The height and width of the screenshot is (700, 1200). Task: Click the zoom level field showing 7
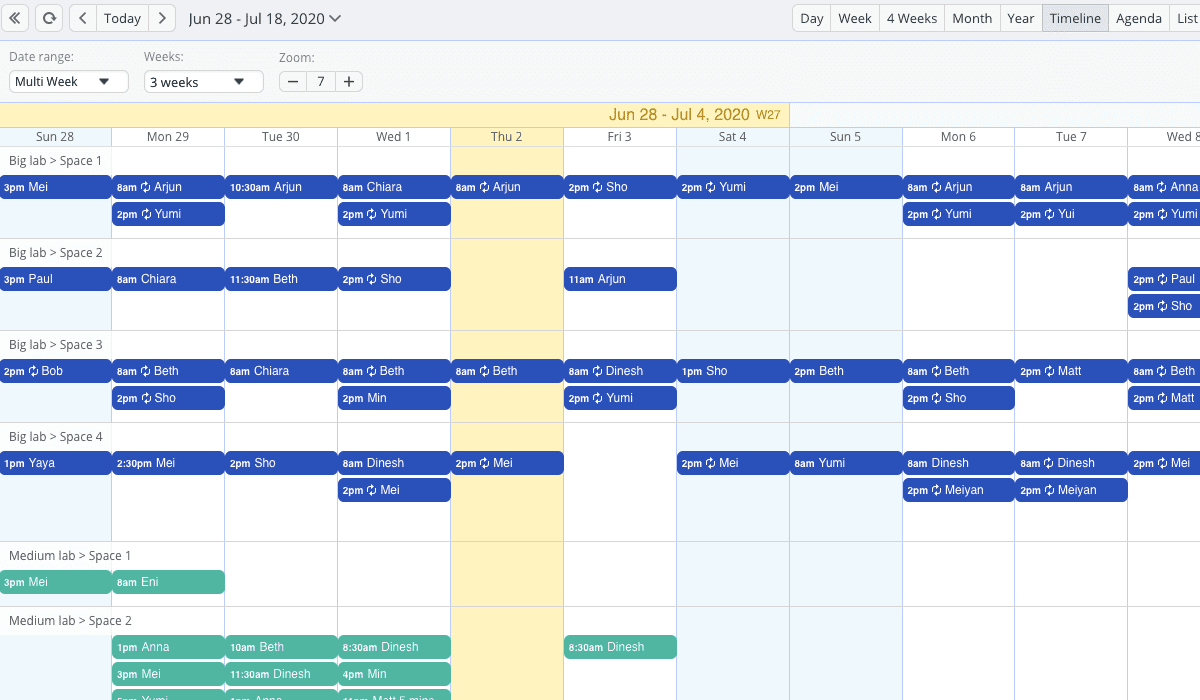(x=320, y=82)
